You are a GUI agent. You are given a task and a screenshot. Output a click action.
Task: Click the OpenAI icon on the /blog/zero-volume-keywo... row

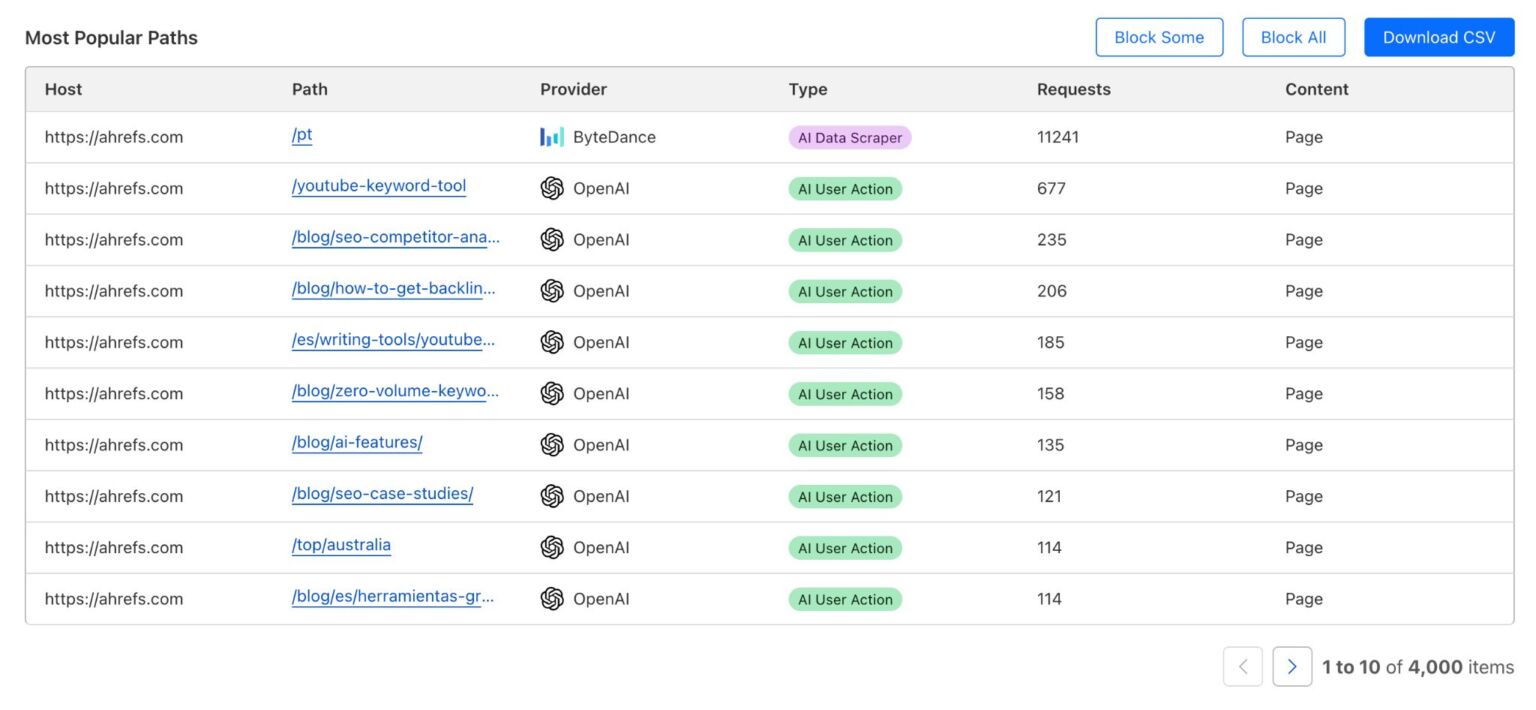551,393
